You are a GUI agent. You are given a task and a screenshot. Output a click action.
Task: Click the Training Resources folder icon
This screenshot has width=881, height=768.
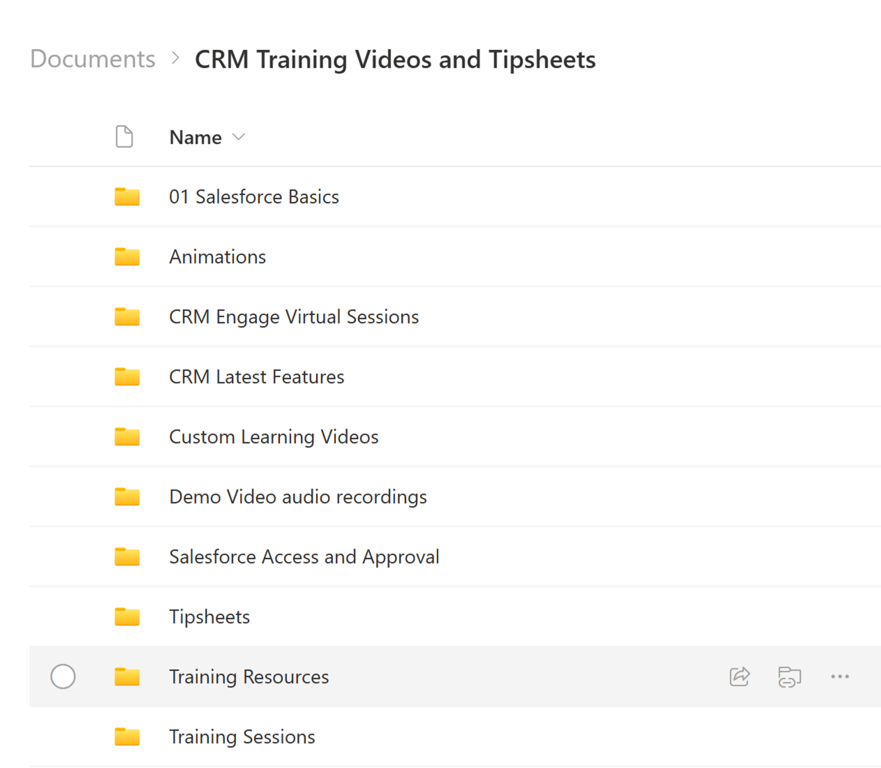127,677
